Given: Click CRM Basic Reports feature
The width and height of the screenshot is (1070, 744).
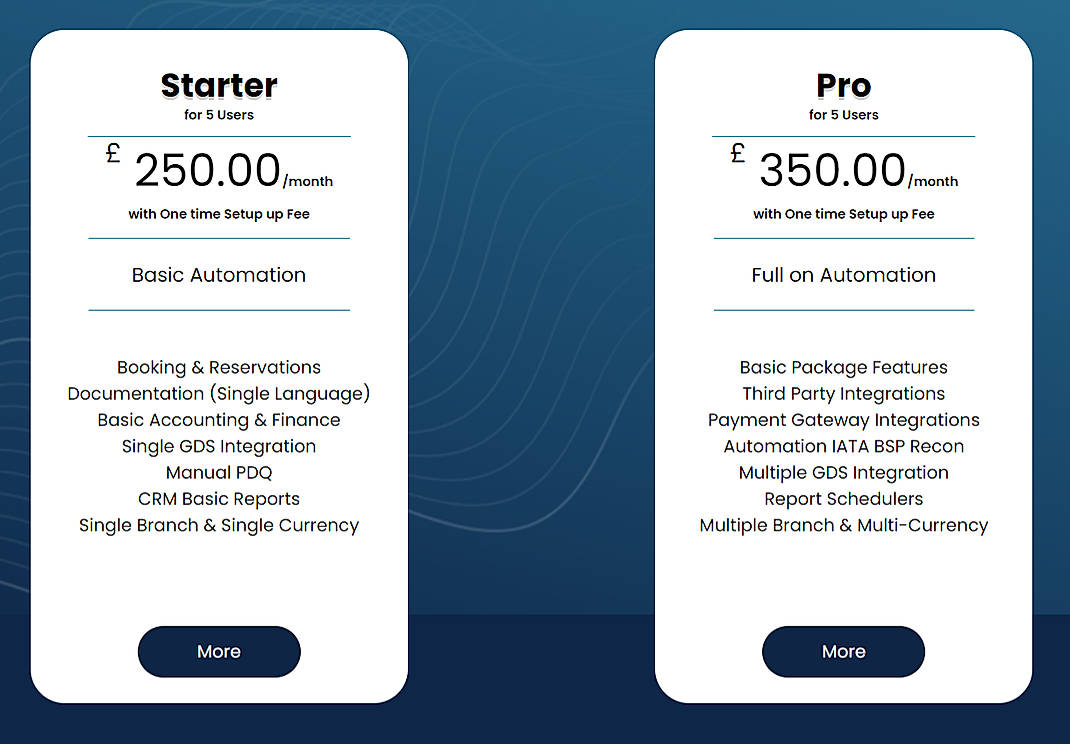Looking at the screenshot, I should pos(219,499).
